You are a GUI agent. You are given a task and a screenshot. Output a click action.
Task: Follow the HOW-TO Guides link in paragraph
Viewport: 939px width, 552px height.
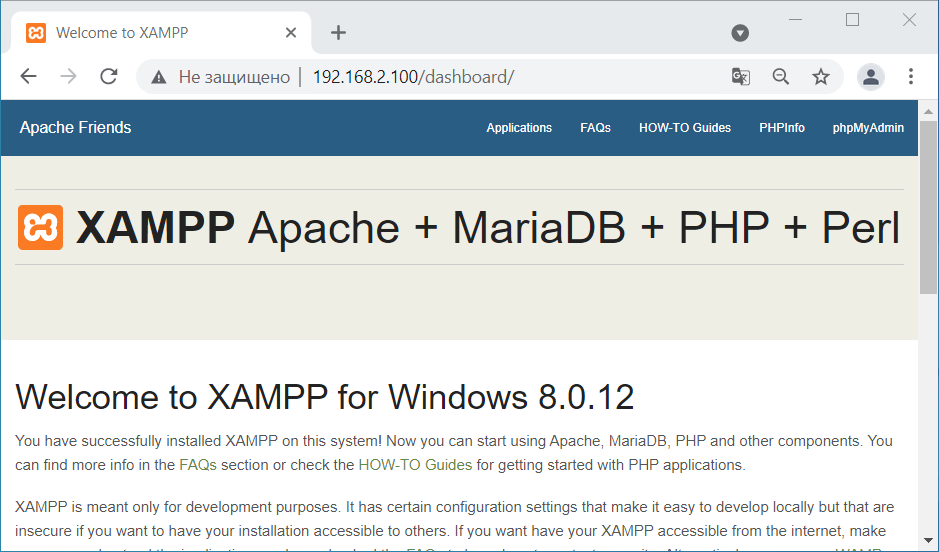tap(415, 465)
